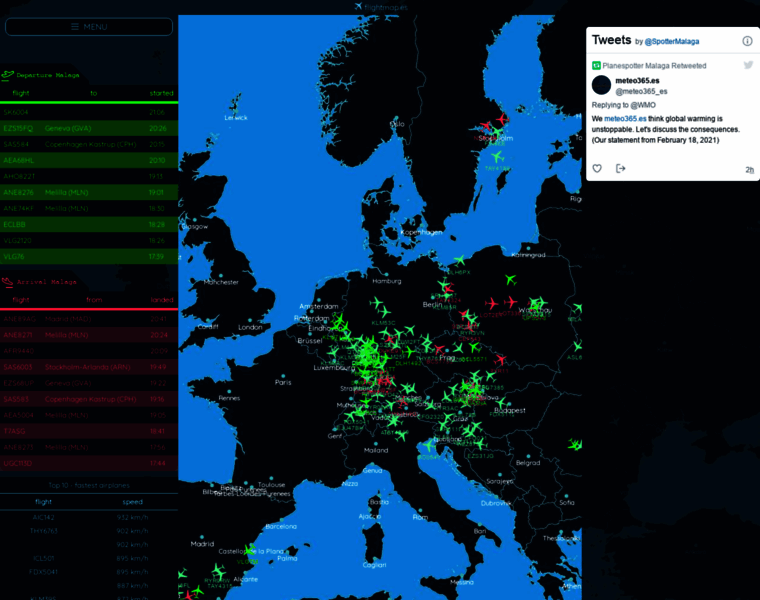Viewport: 760px width, 600px height.
Task: Click the Lerwick label near Shetland
Action: coord(236,117)
